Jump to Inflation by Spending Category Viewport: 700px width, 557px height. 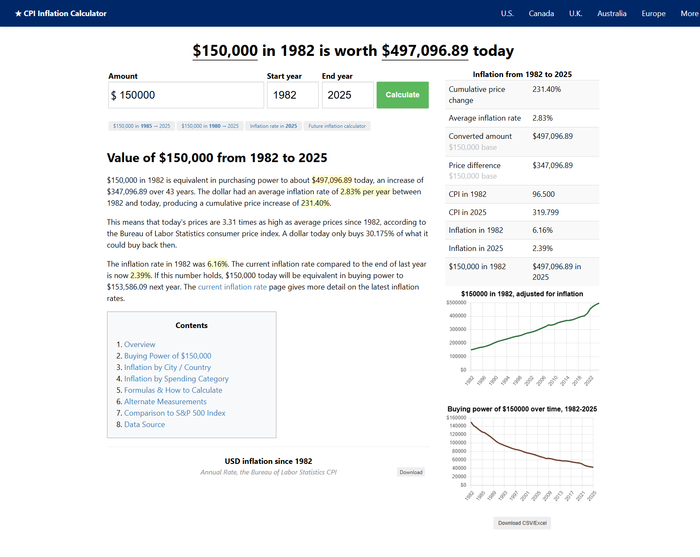[176, 379]
